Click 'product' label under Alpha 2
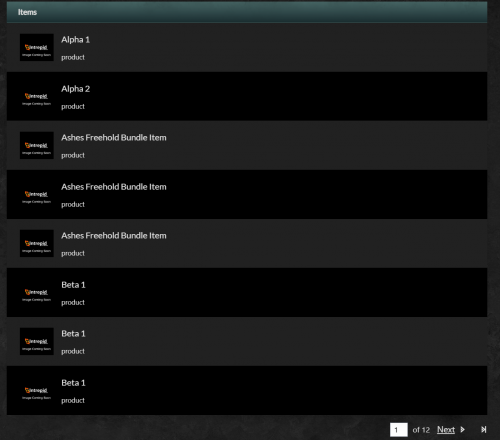 point(73,106)
